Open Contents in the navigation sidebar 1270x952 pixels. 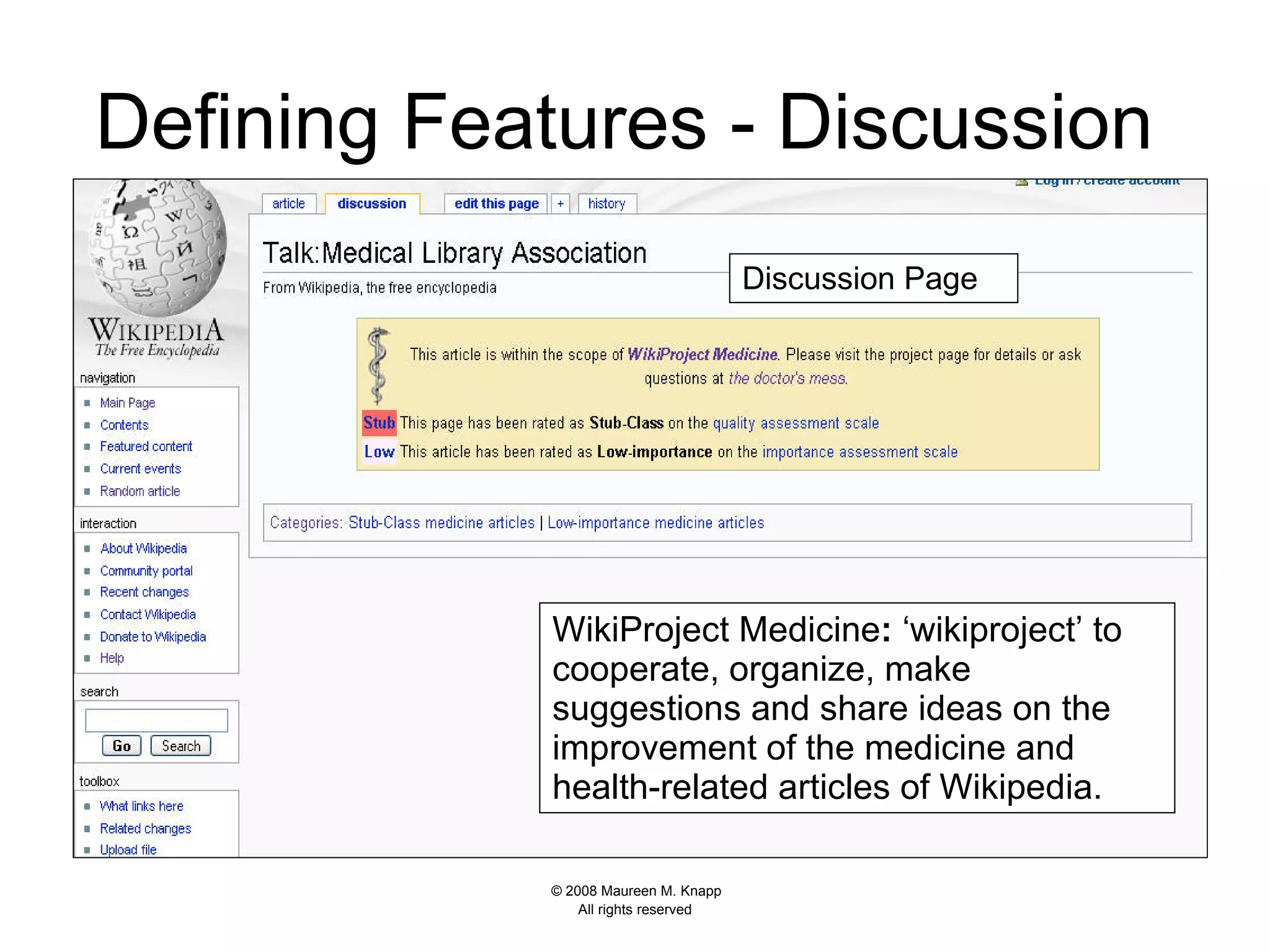tap(124, 425)
